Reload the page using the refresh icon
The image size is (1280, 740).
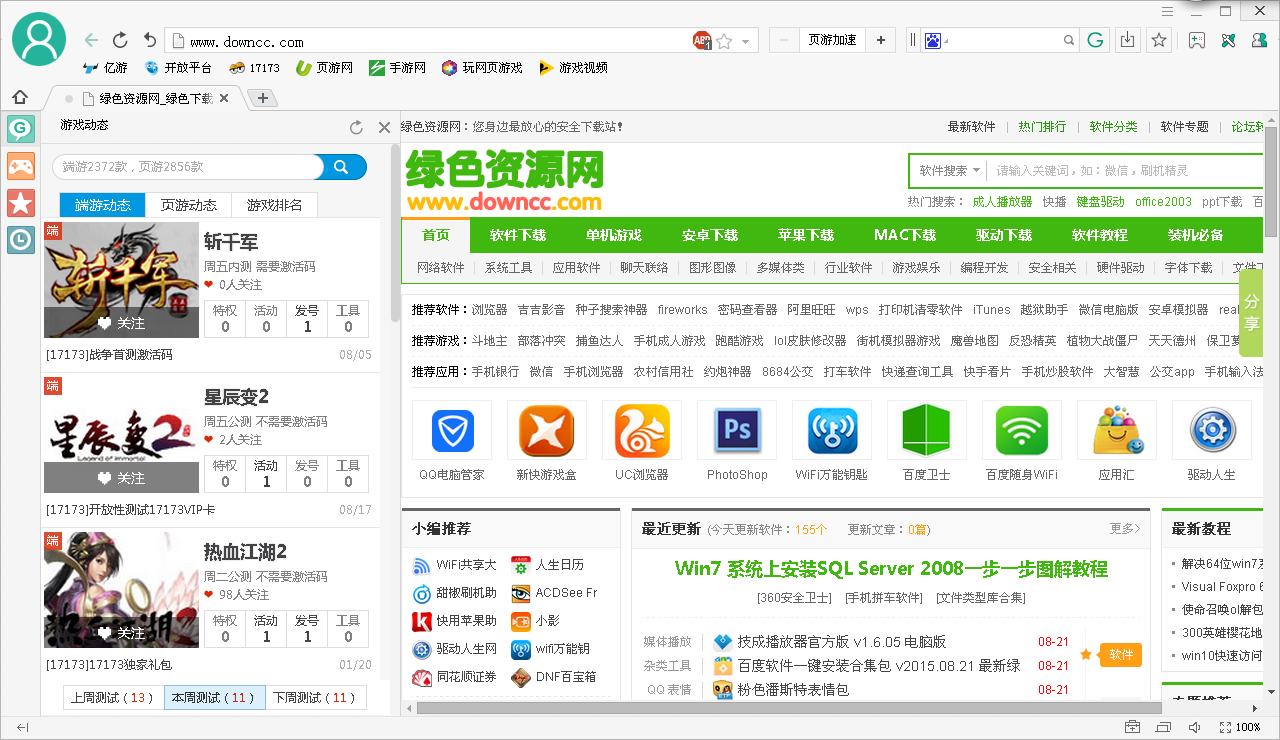120,40
